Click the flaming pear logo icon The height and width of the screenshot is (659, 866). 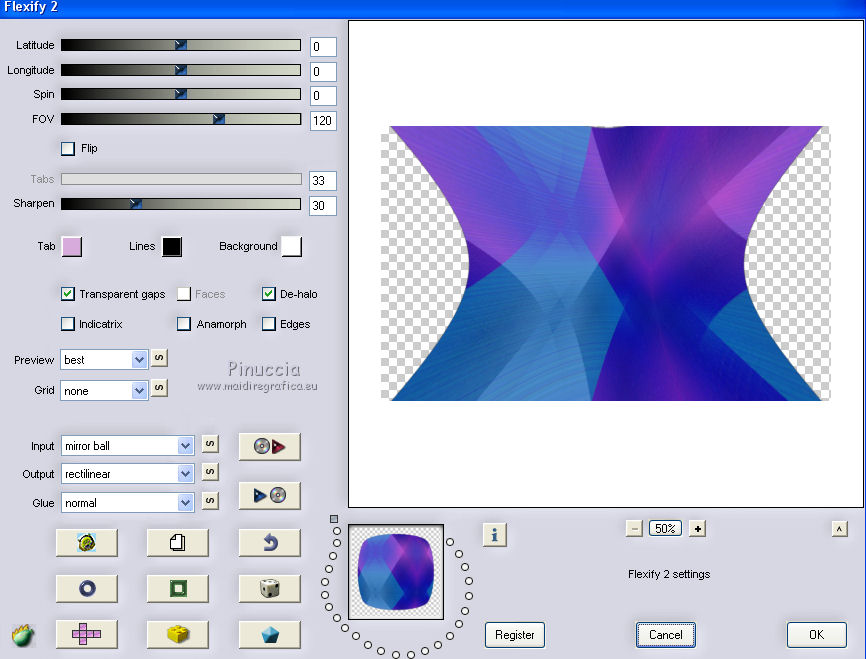[x=23, y=636]
